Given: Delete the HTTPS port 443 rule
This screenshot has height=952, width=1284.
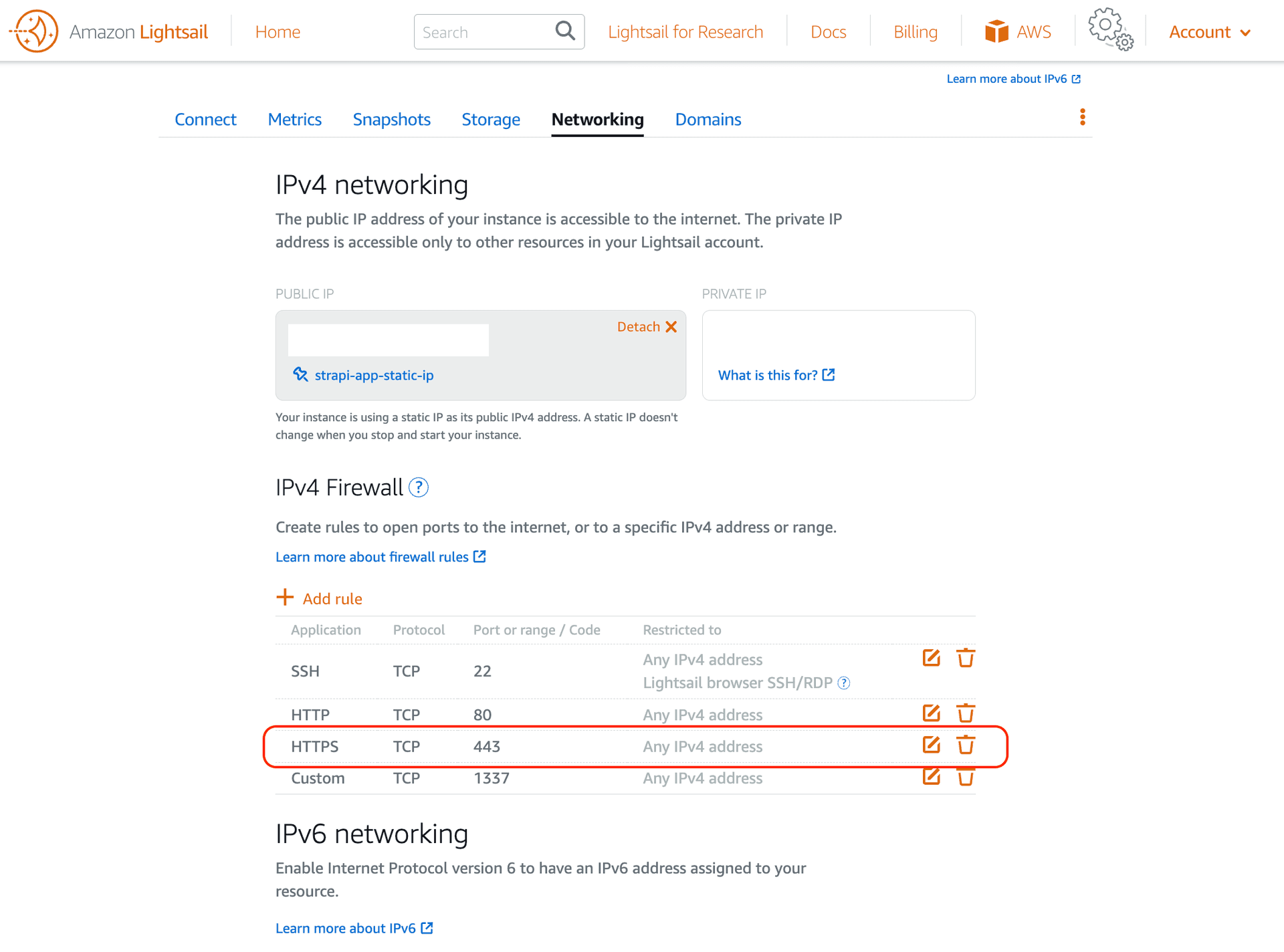Looking at the screenshot, I should click(966, 745).
